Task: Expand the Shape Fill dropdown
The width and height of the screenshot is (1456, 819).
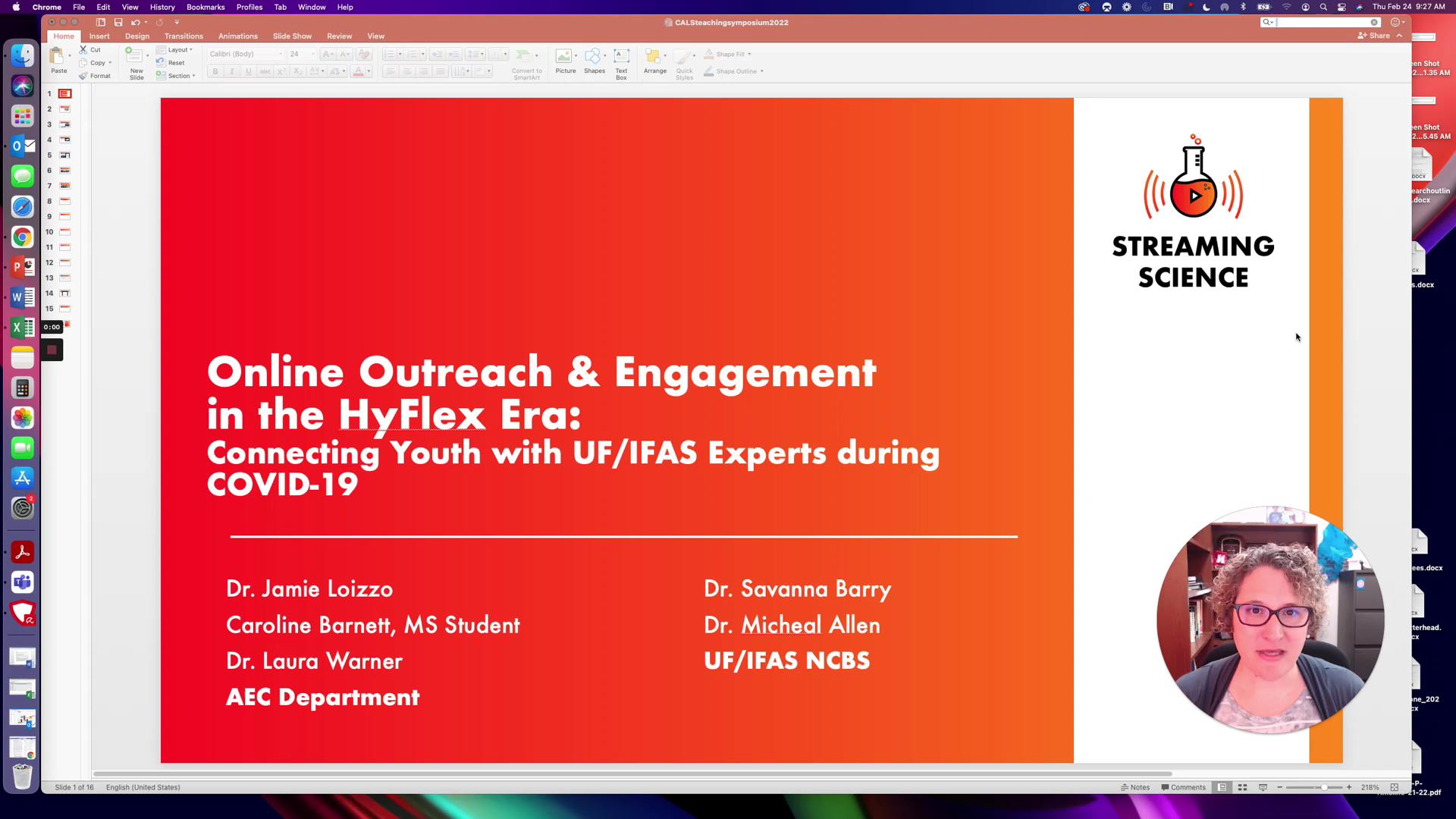Action: pos(748,54)
